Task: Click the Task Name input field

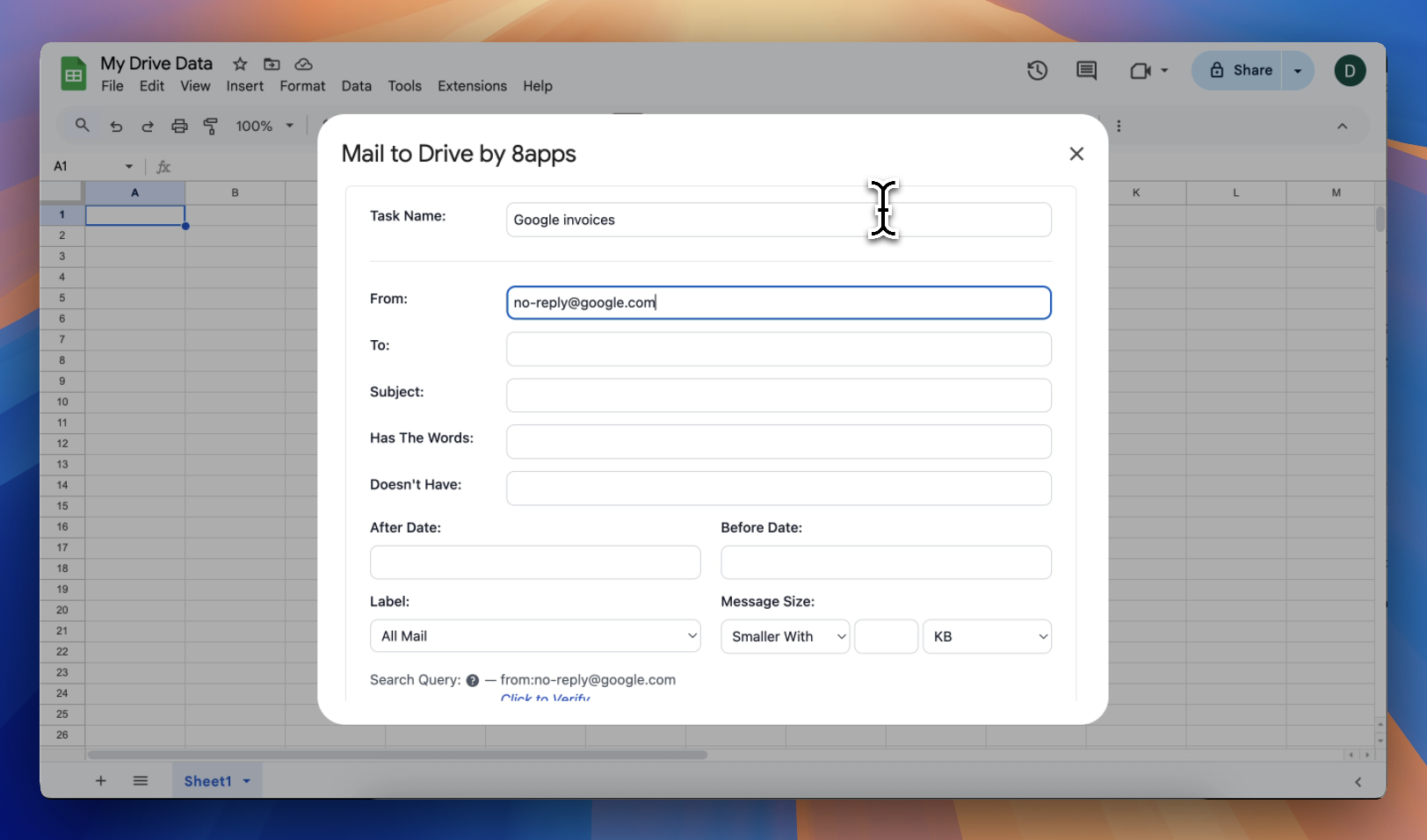Action: click(779, 220)
